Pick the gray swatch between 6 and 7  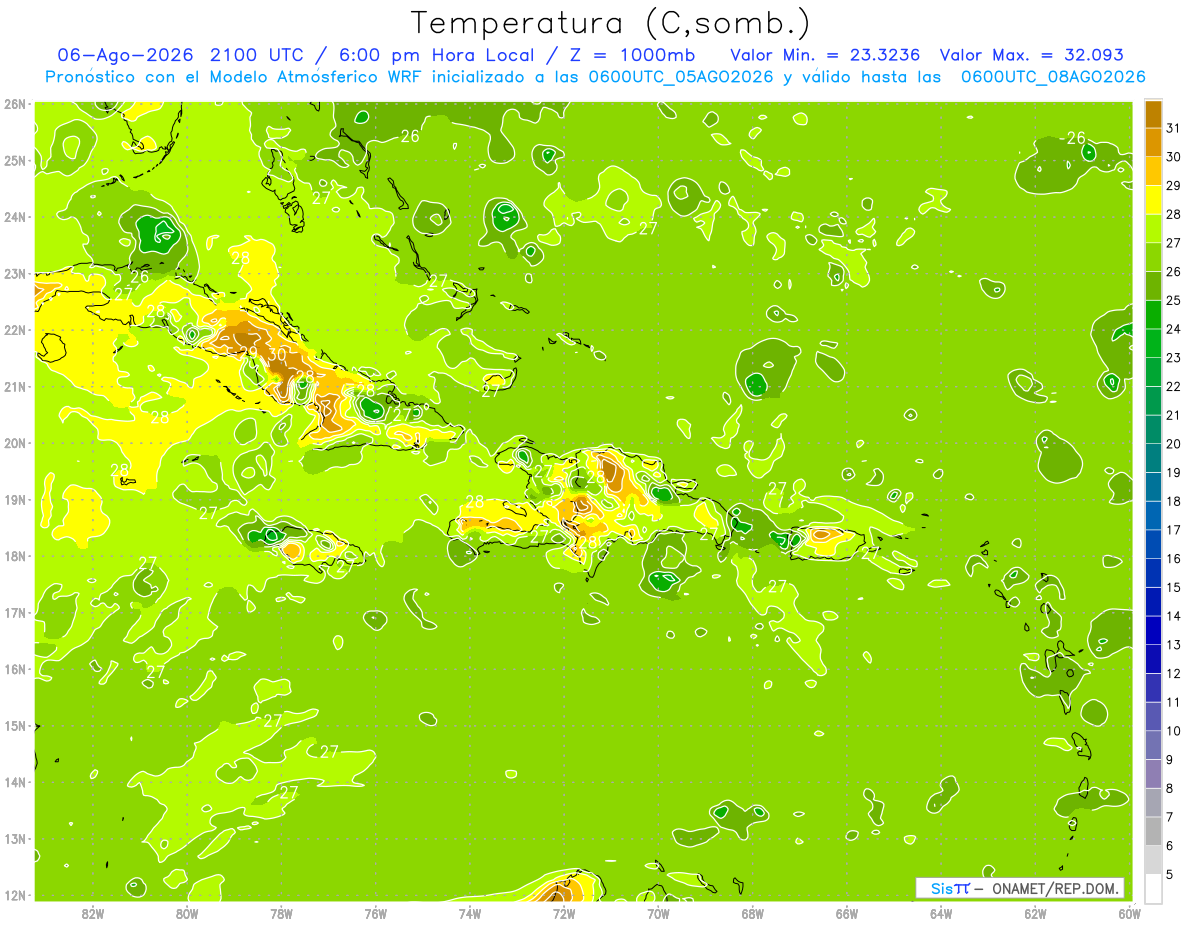[x=1153, y=831]
